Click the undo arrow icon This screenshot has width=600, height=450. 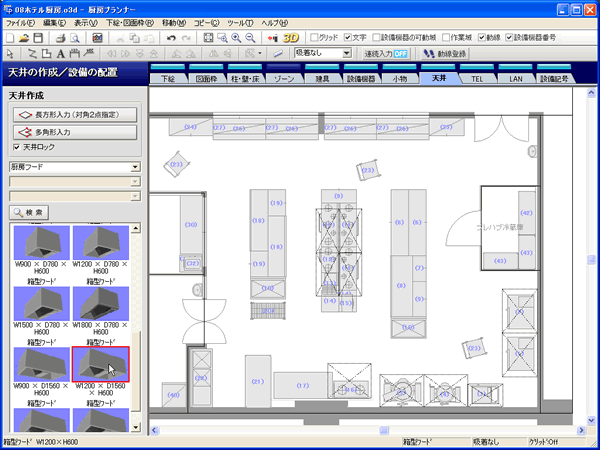click(x=172, y=37)
